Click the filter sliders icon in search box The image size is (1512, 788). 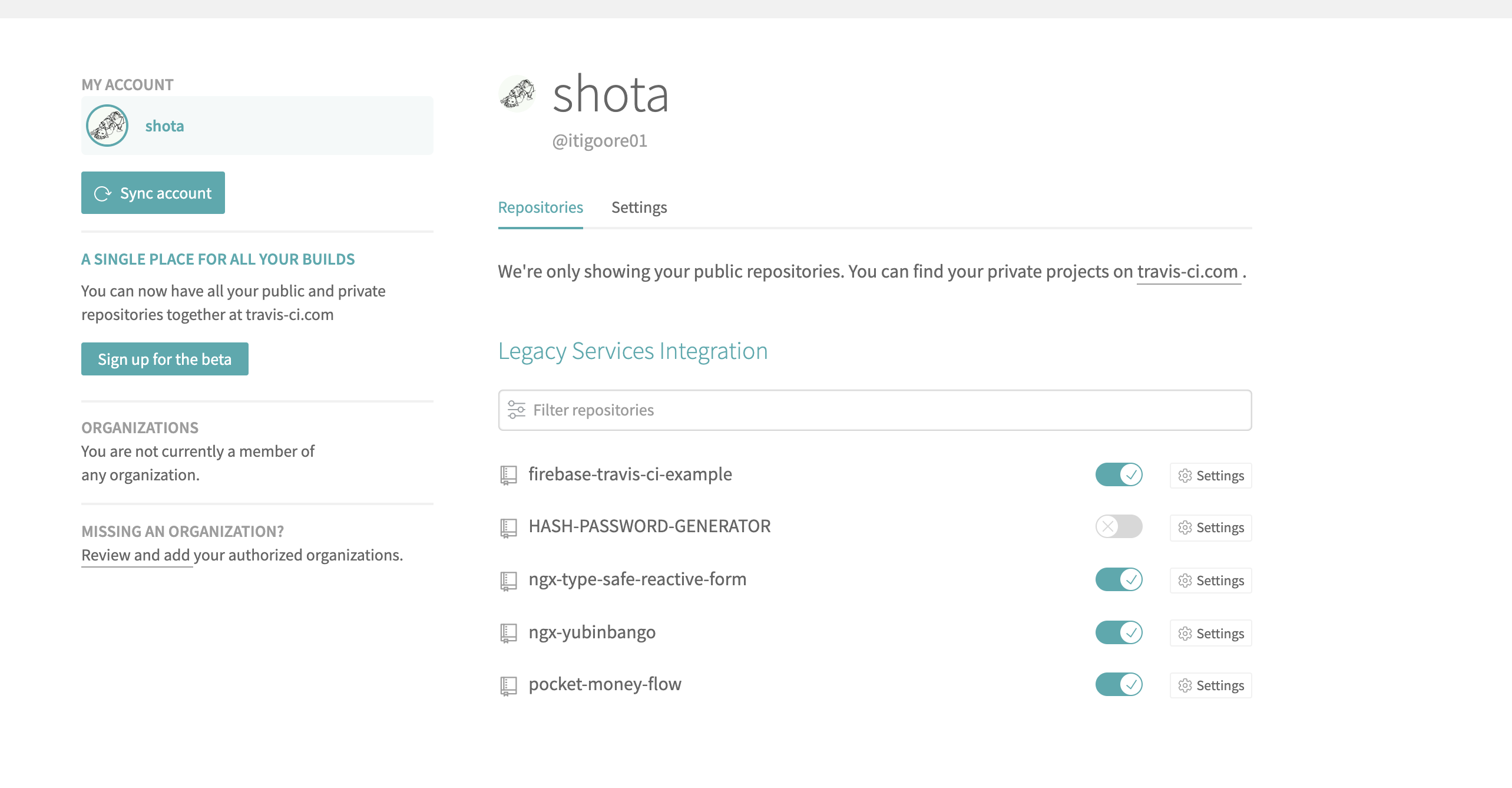coord(517,410)
